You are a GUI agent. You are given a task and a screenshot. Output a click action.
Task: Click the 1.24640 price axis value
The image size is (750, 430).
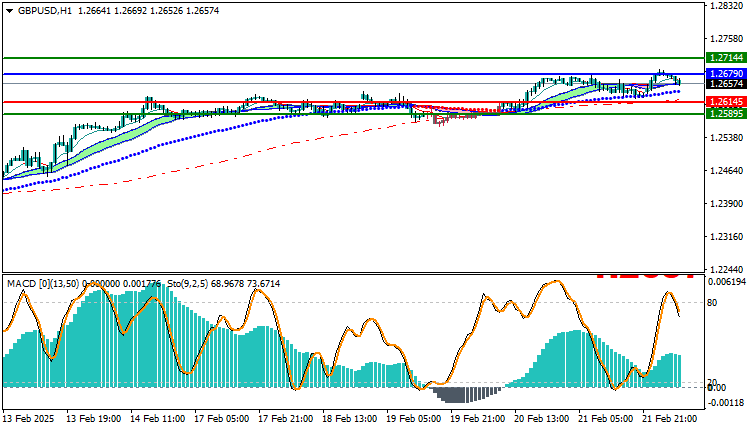point(727,171)
